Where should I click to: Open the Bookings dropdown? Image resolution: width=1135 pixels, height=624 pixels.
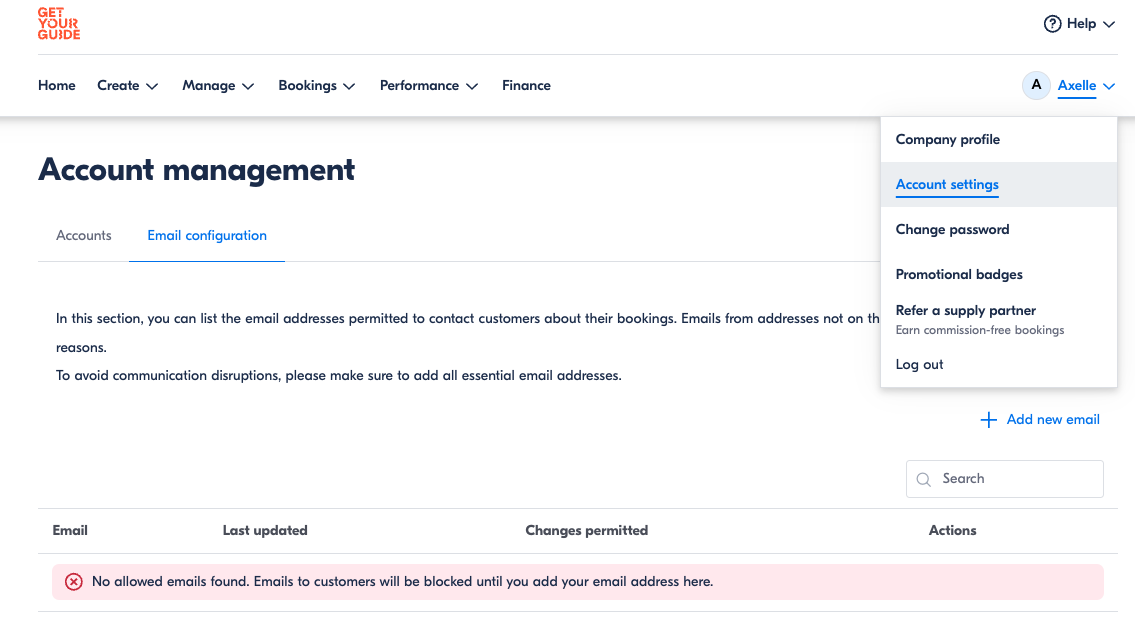(x=317, y=86)
